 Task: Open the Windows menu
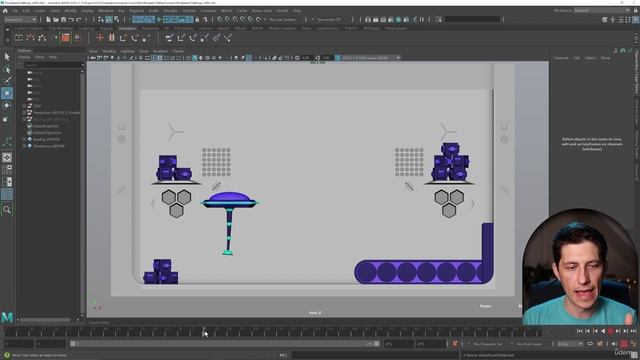106,11
